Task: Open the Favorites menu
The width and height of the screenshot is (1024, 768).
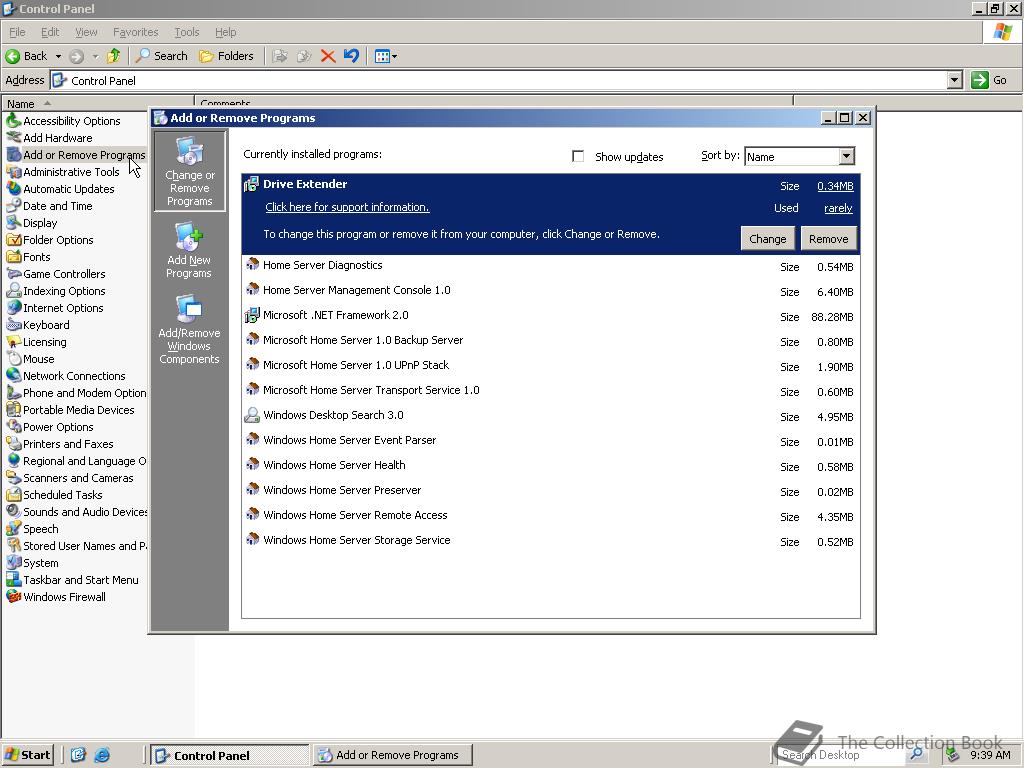Action: click(x=135, y=32)
